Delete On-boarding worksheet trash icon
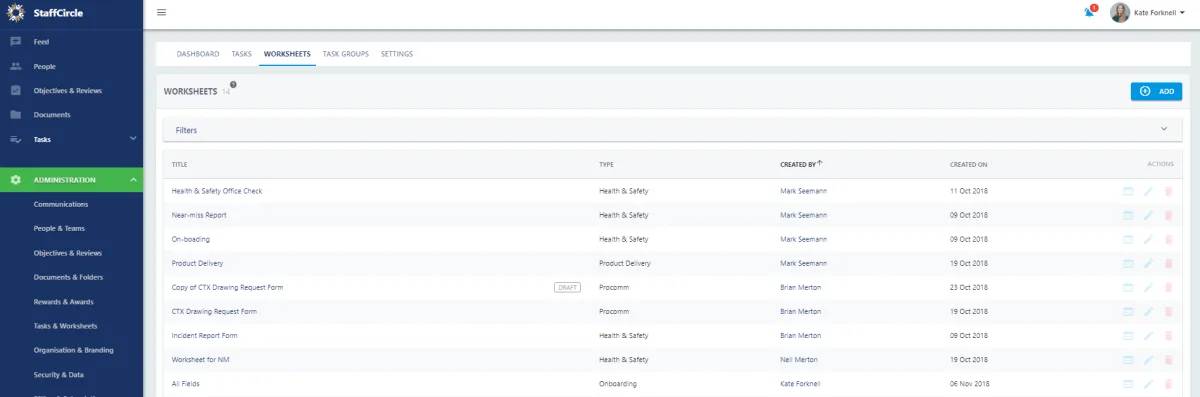This screenshot has height=397, width=1200. point(1168,239)
